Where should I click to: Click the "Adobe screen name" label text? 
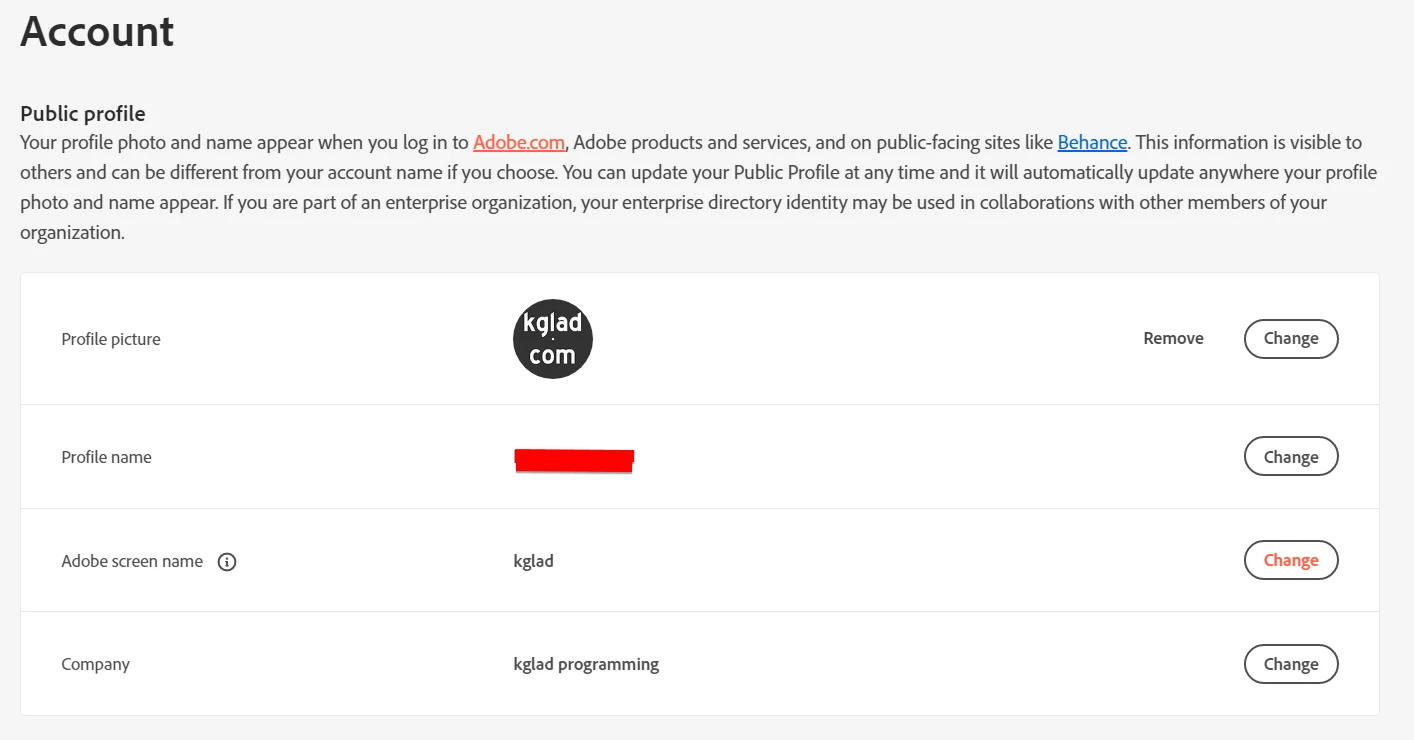coord(132,562)
